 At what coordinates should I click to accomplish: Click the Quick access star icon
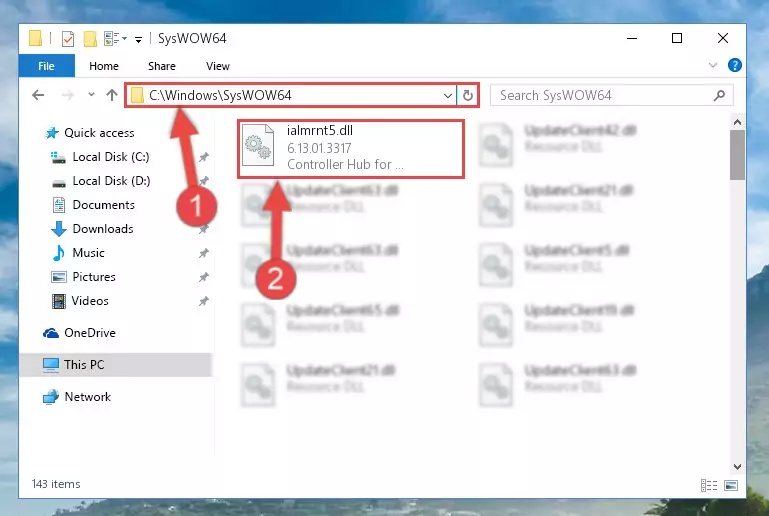click(51, 133)
